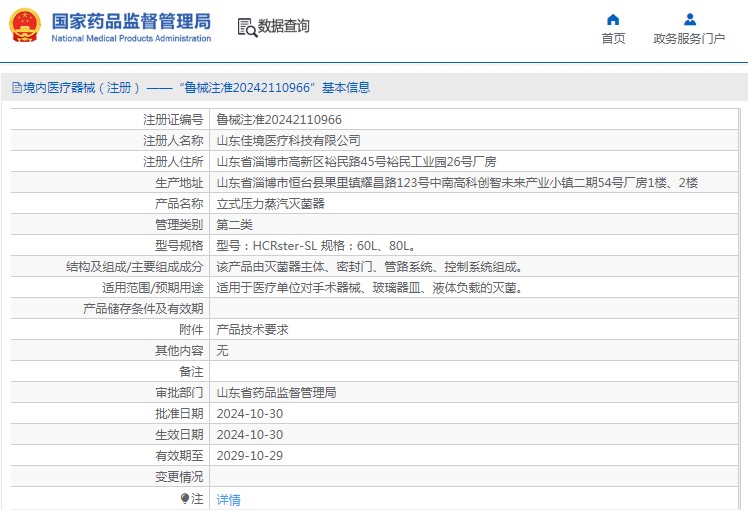Click National Medical Products Administration subtitle
Screen dimensions: 748x510
click(x=131, y=38)
